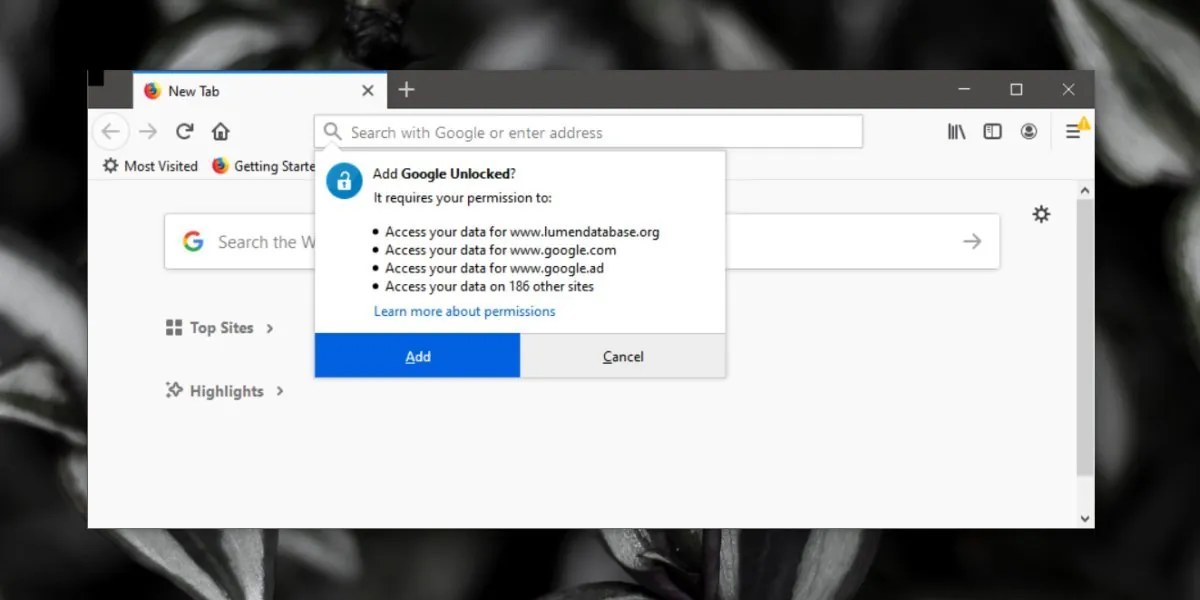Expand the Highlights section
The image size is (1200, 600).
click(x=225, y=391)
